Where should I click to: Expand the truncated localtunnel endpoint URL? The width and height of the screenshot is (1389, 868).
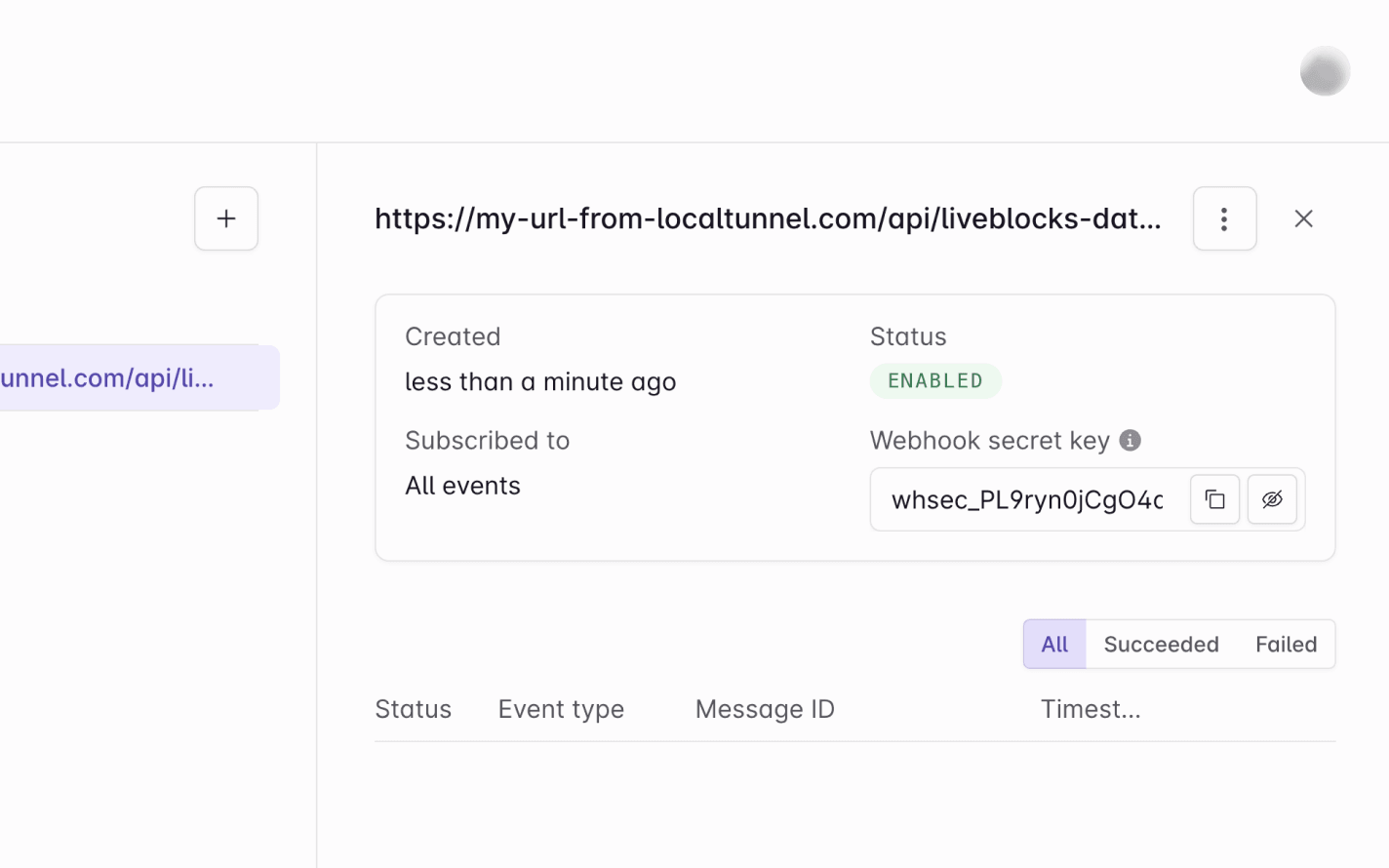coord(768,218)
